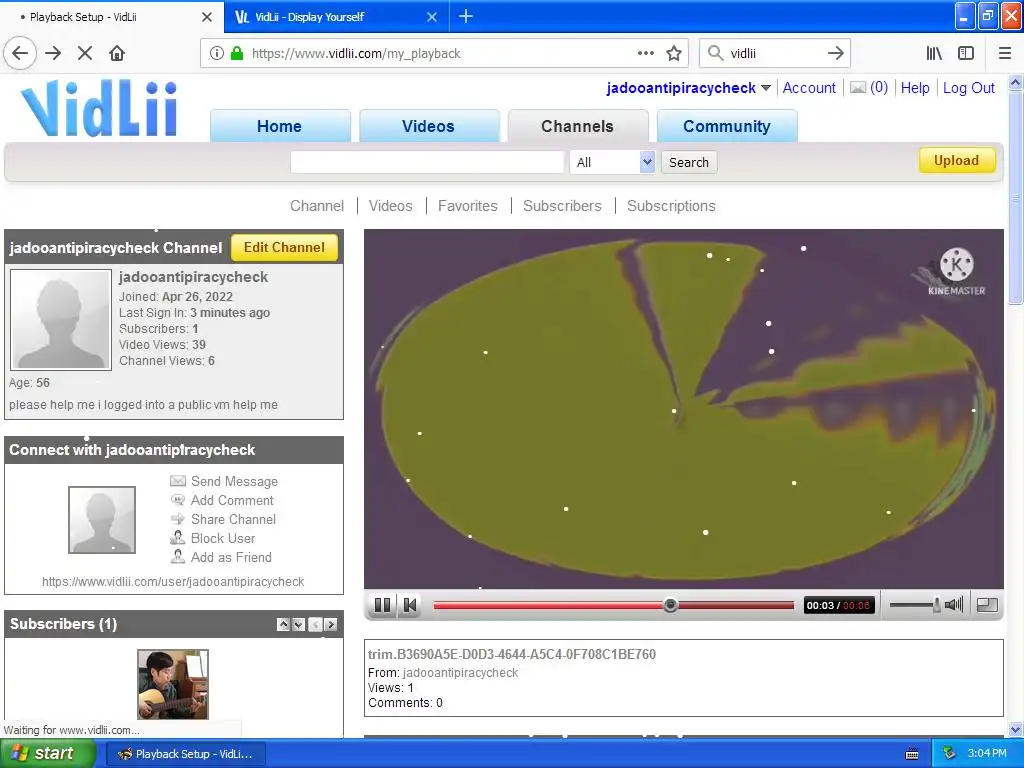1024x768 pixels.
Task: Open inbox via envelope icon
Action: (858, 88)
